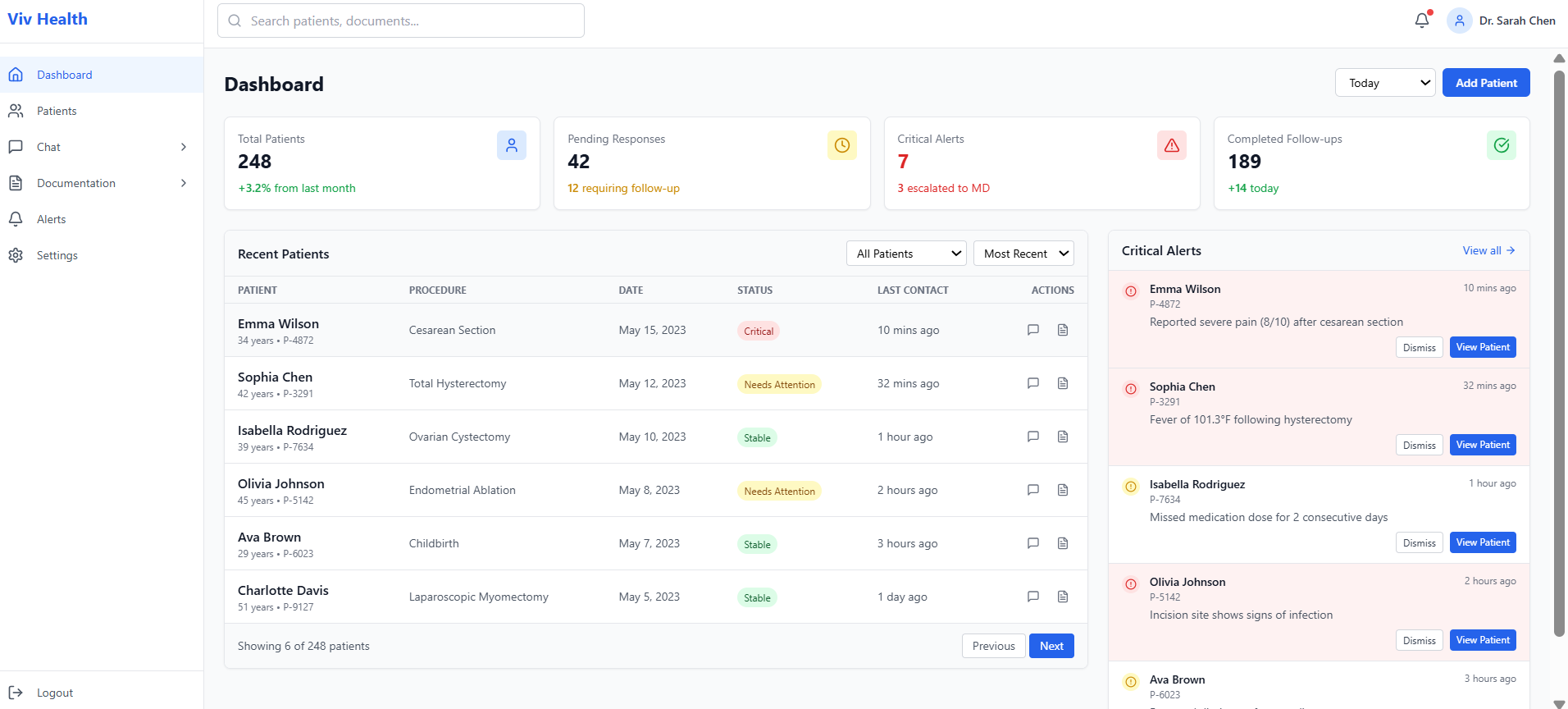
Task: Click the search magnifier icon
Action: (235, 21)
